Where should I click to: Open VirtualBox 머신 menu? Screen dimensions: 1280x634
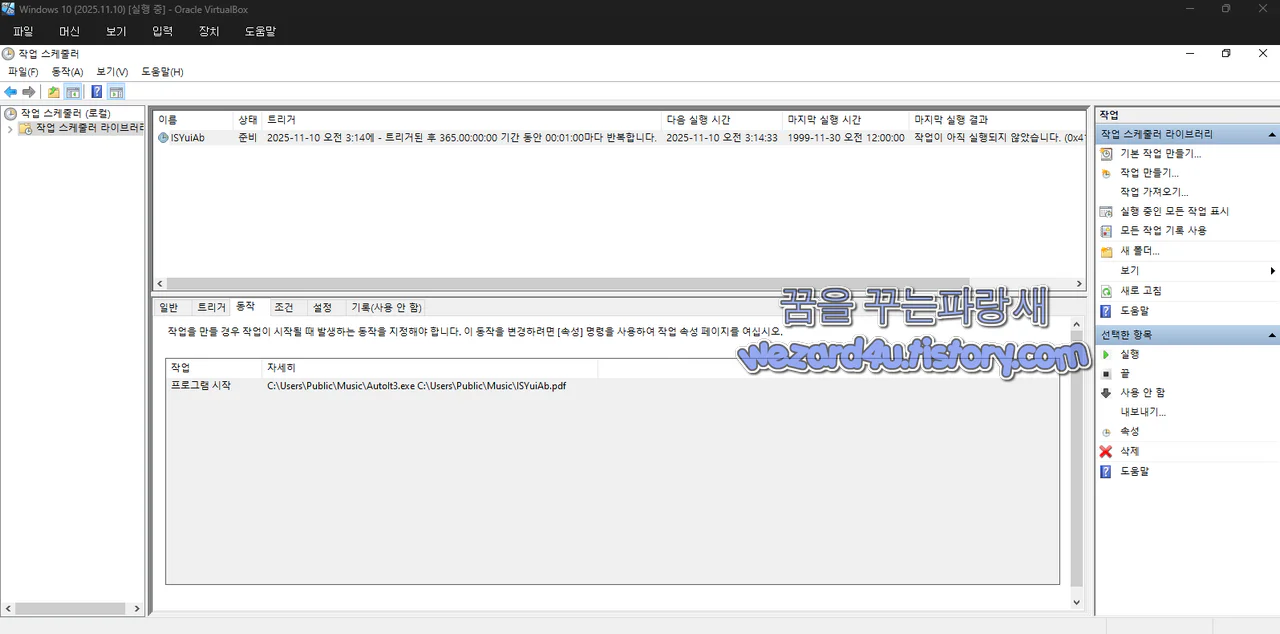pyautogui.click(x=69, y=31)
